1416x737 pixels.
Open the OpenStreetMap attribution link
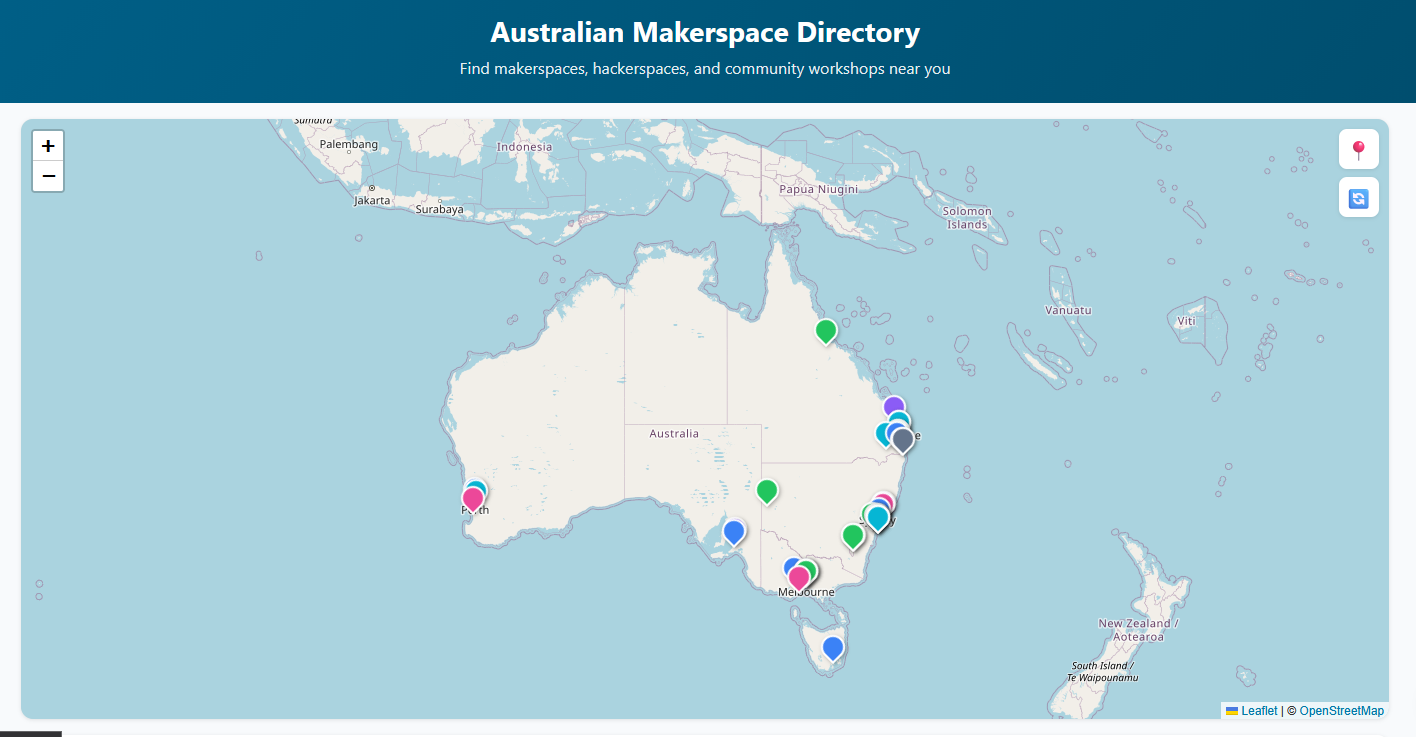click(1341, 711)
